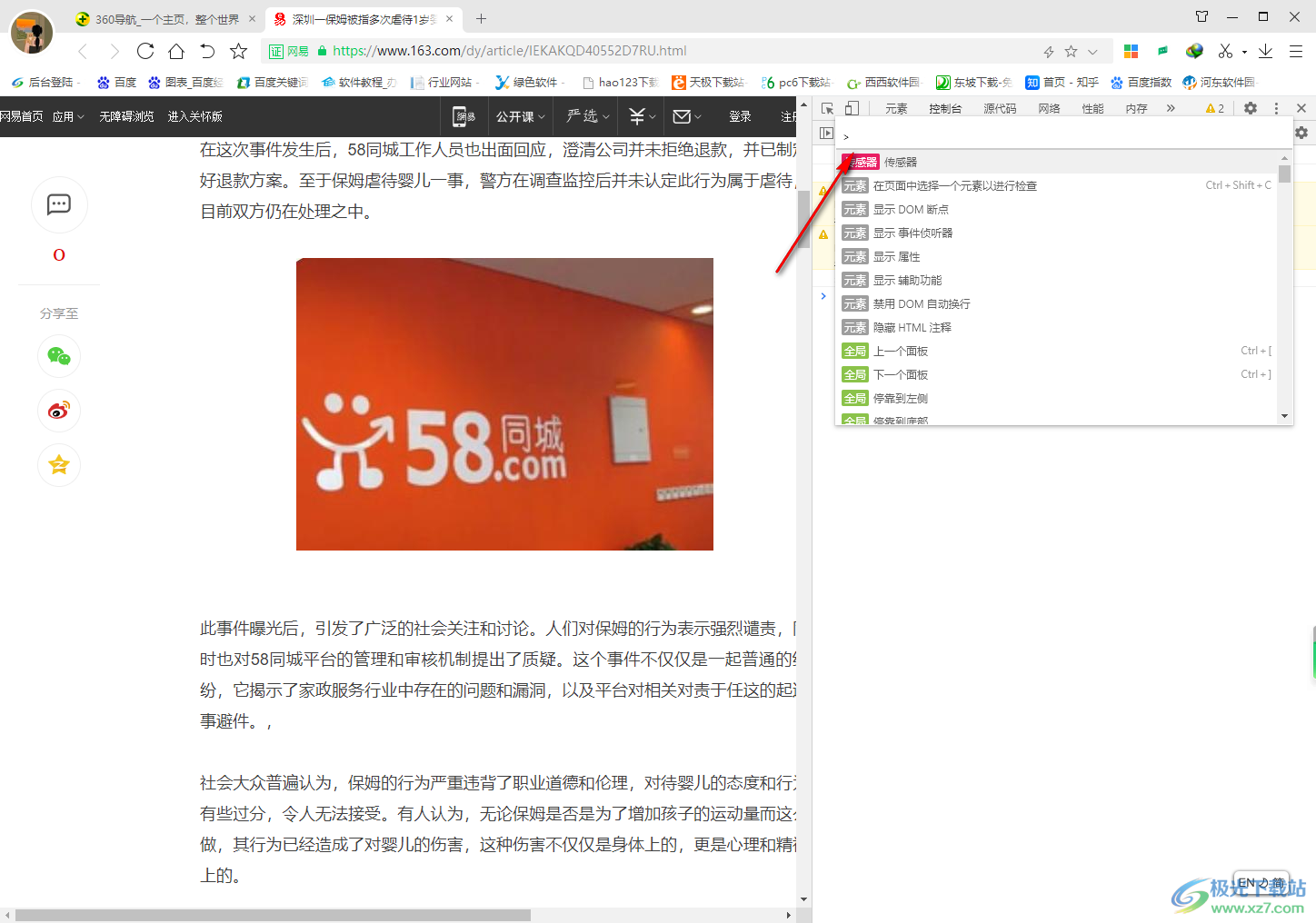The image size is (1316, 923).
Task: Close the 深圳一保姆 article tab
Action: pos(449,19)
